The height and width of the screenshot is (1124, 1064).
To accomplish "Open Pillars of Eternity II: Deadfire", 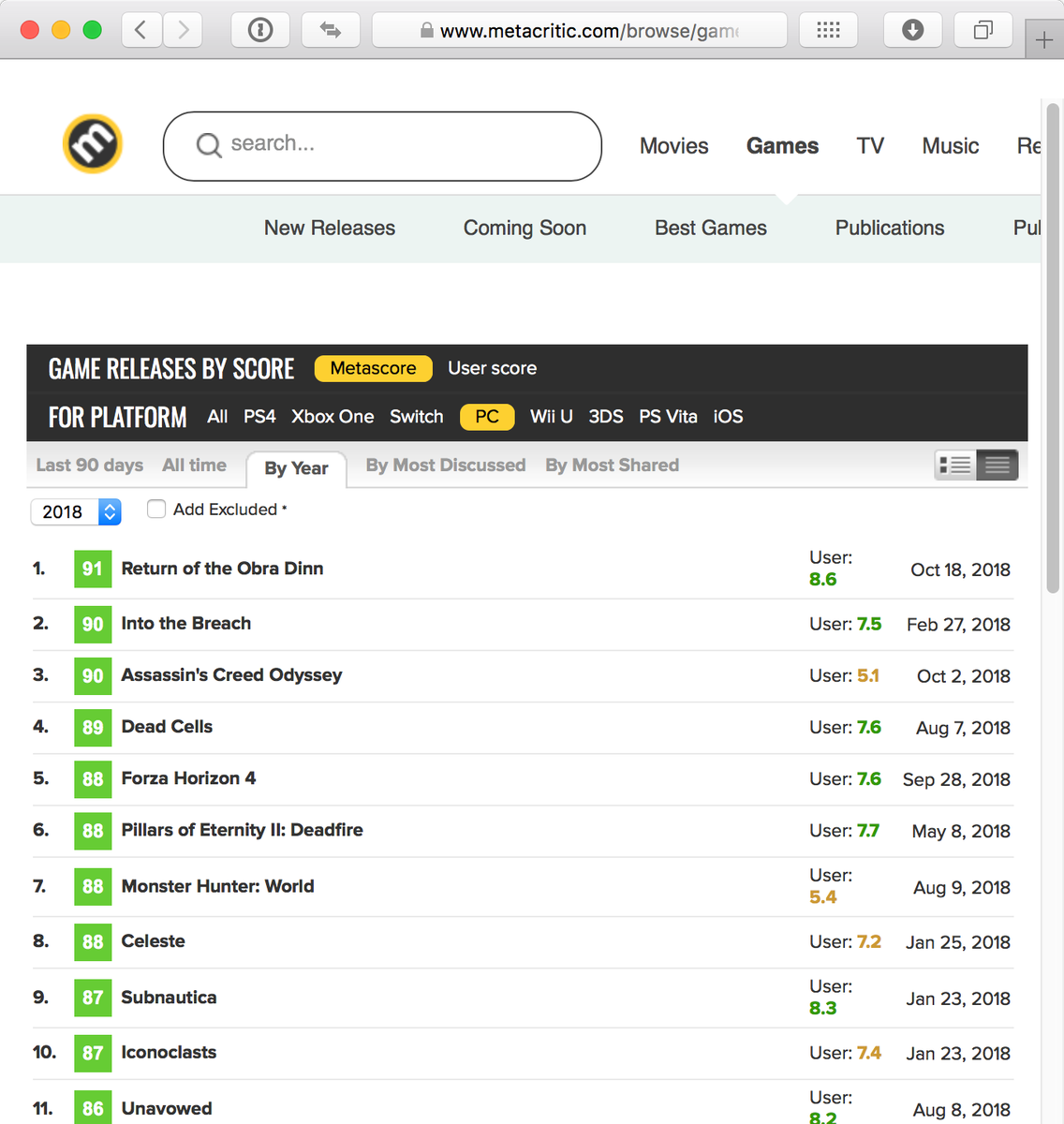I will tap(242, 830).
